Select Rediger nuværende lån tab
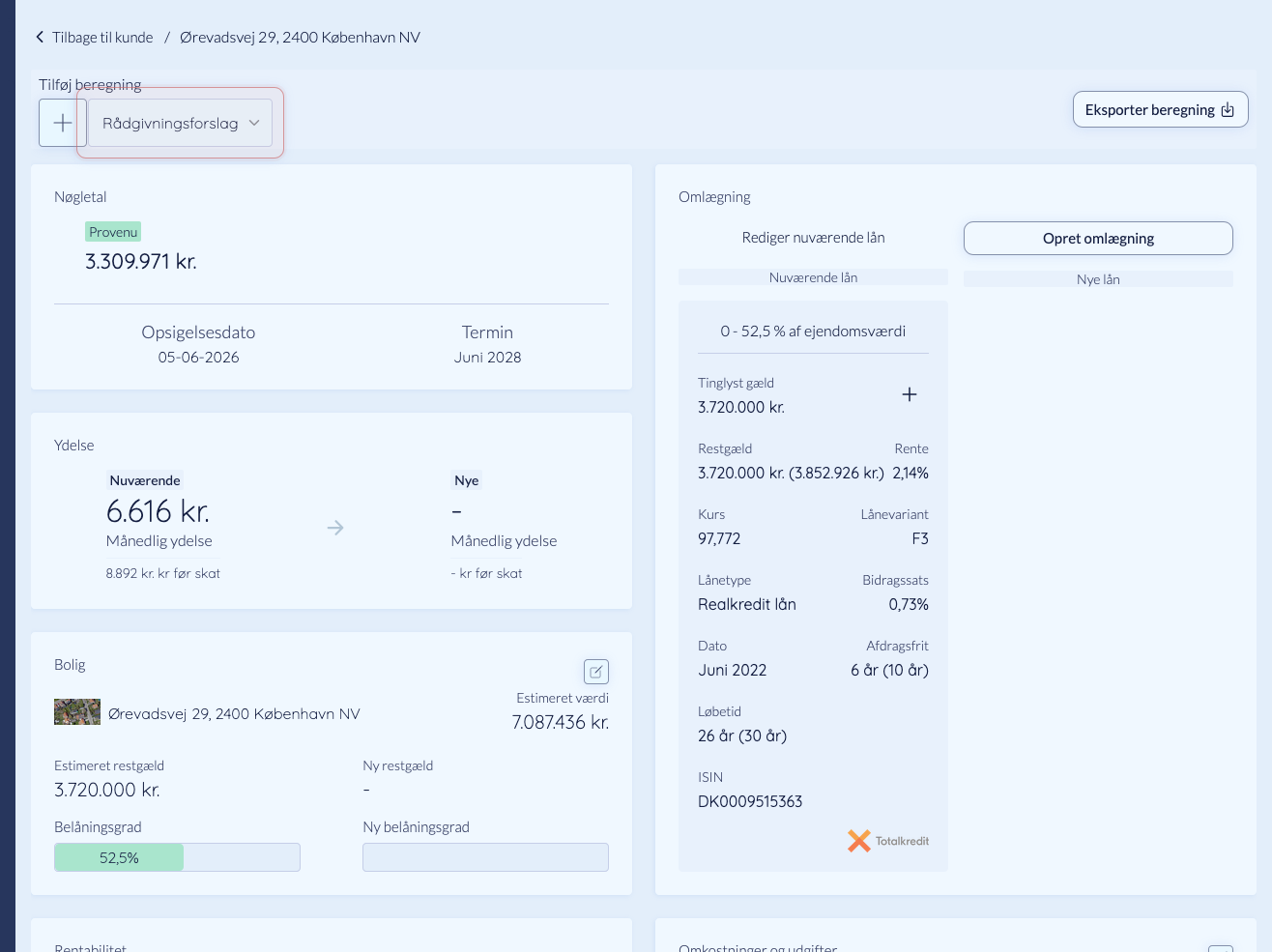The image size is (1272, 952). click(813, 238)
